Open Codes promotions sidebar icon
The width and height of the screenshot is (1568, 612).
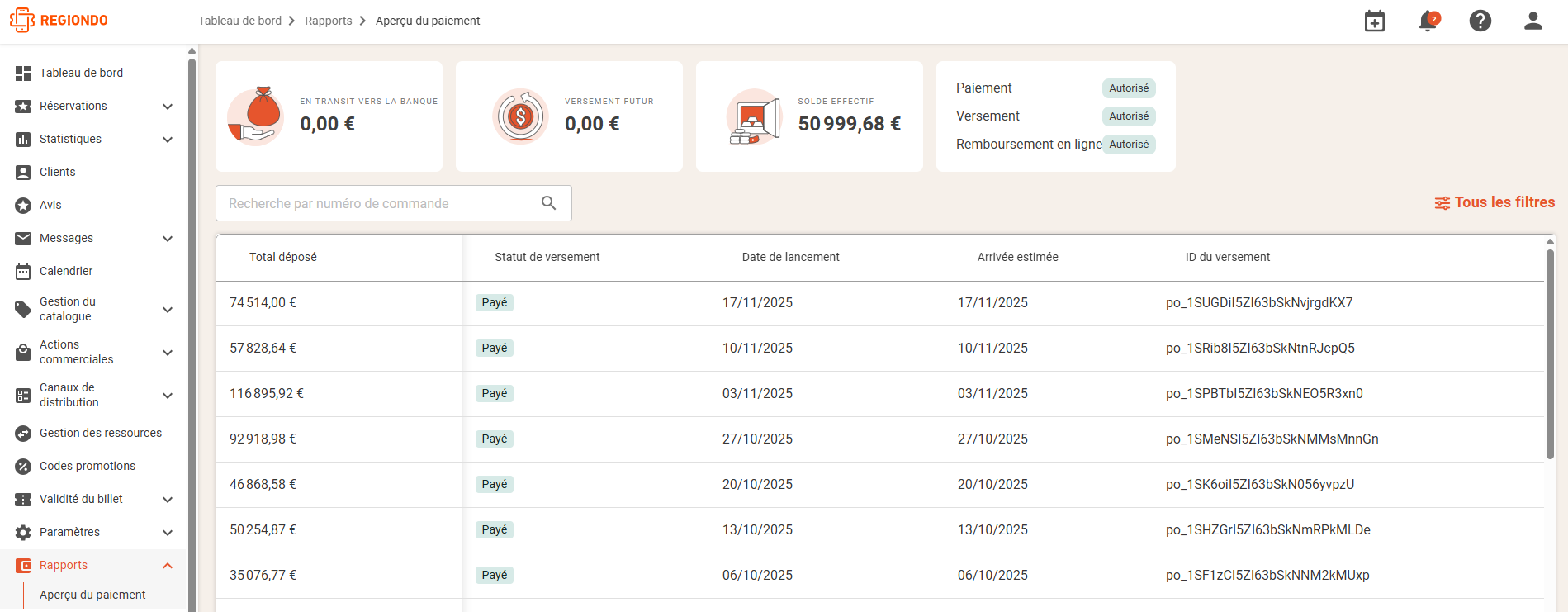point(23,466)
